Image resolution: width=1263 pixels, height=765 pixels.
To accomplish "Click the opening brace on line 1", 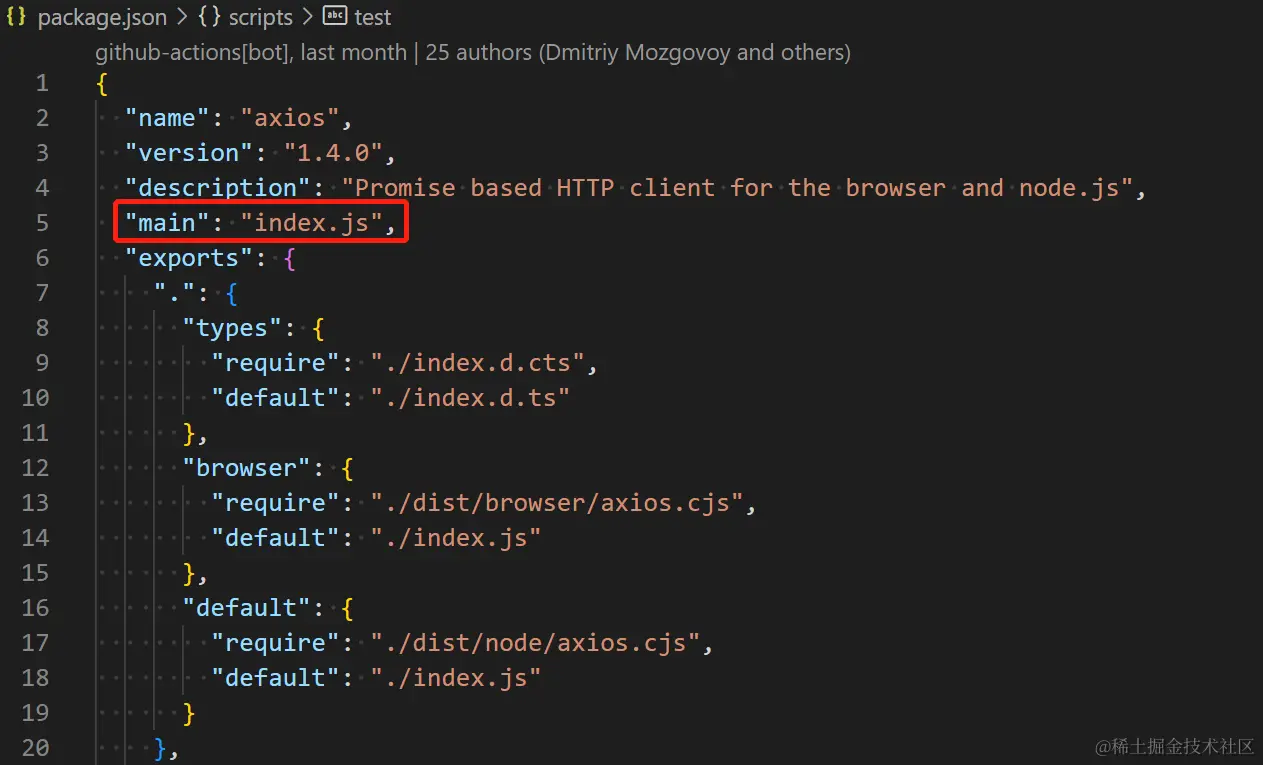I will coord(102,83).
